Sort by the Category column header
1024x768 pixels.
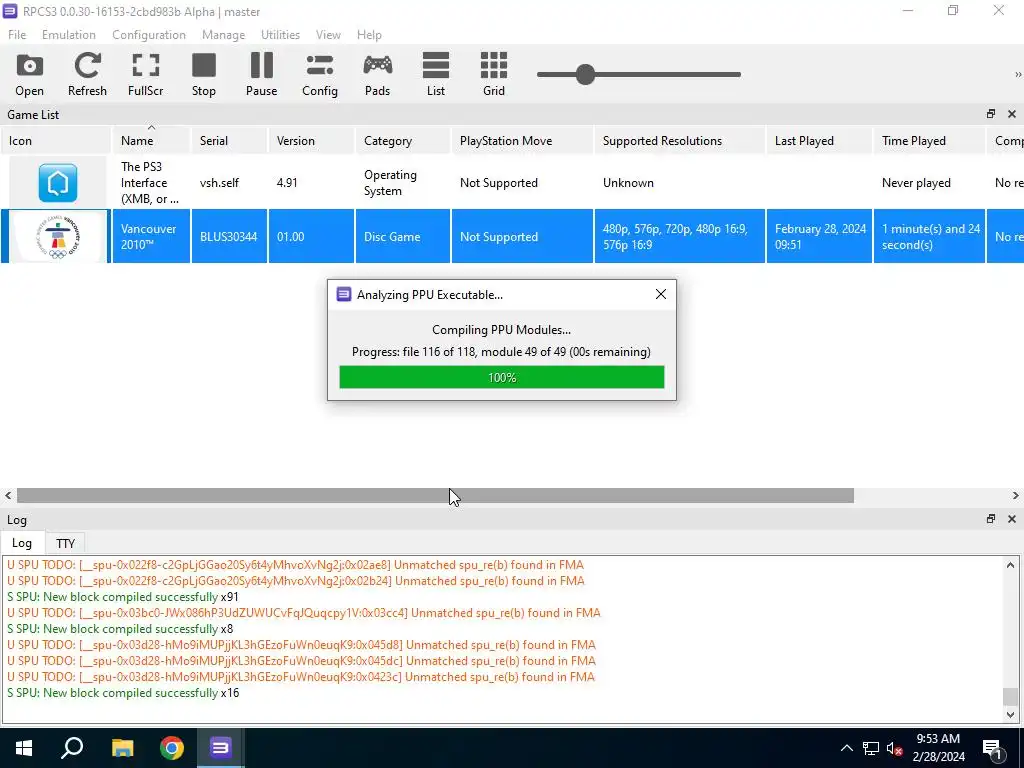click(x=403, y=140)
